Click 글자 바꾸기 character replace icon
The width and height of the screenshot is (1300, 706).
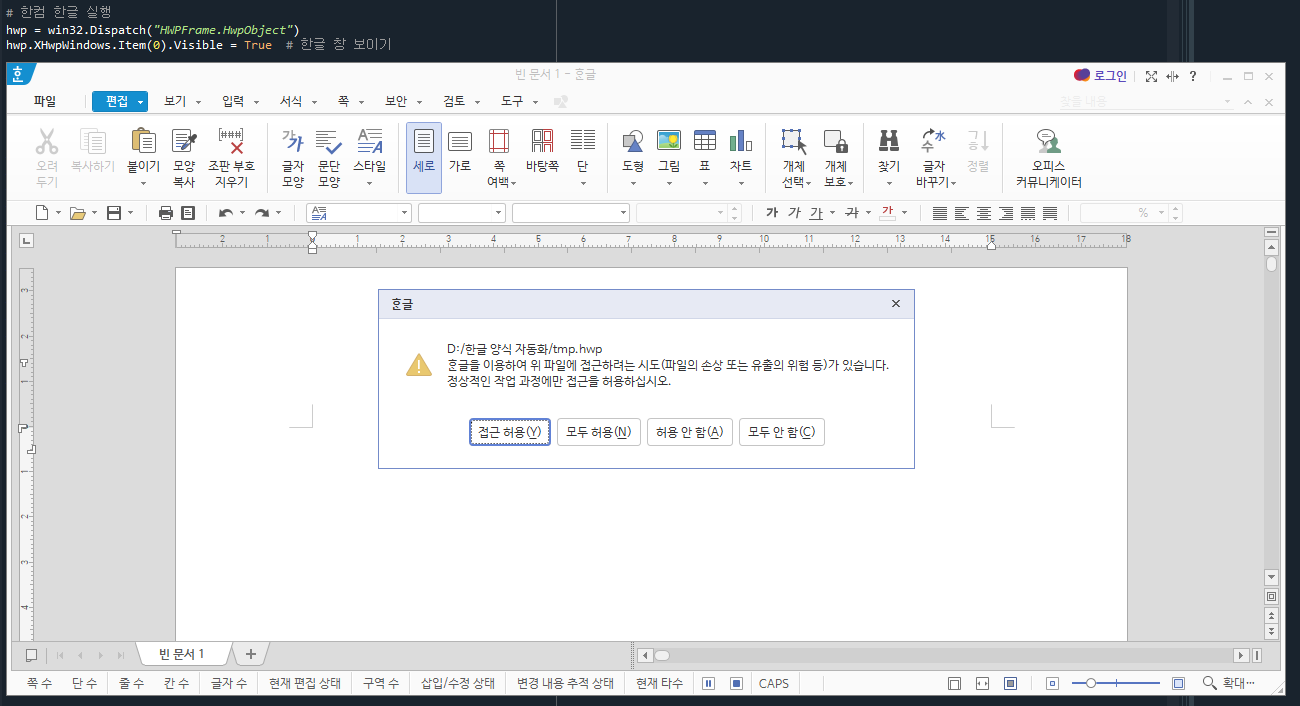point(933,141)
